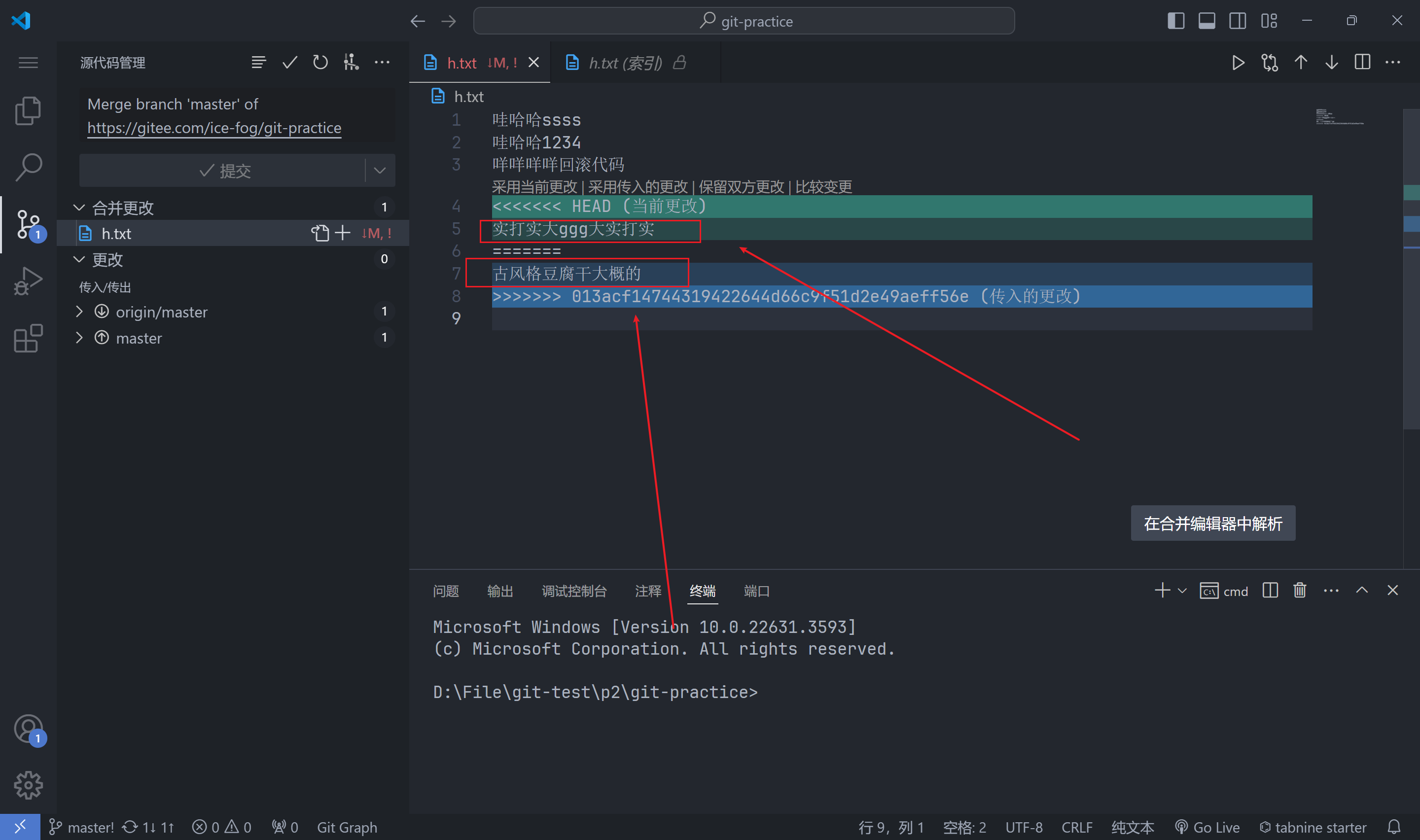Toggle the secondary side bar layout button

click(1238, 21)
